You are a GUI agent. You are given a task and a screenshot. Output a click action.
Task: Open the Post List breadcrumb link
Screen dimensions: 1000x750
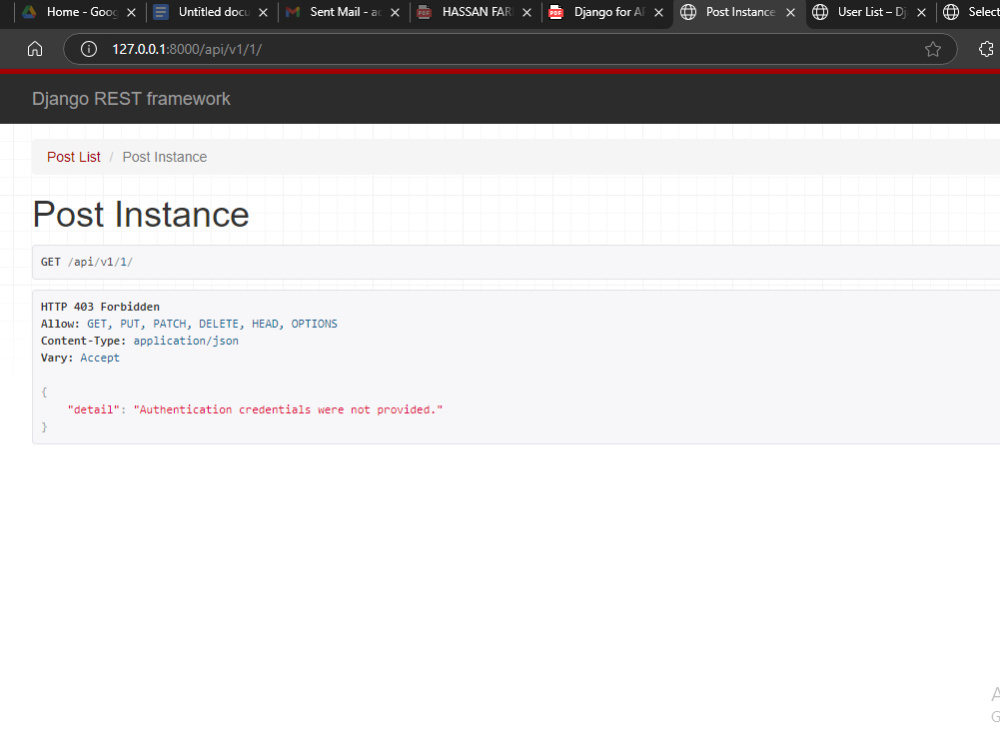point(73,157)
